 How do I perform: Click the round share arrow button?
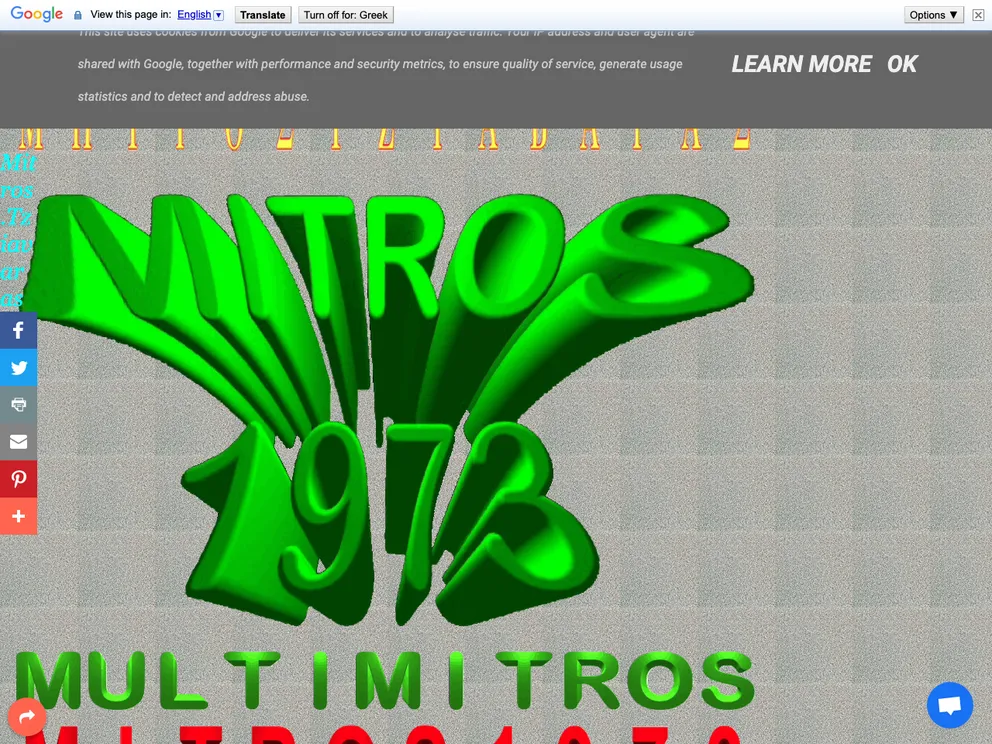27,716
